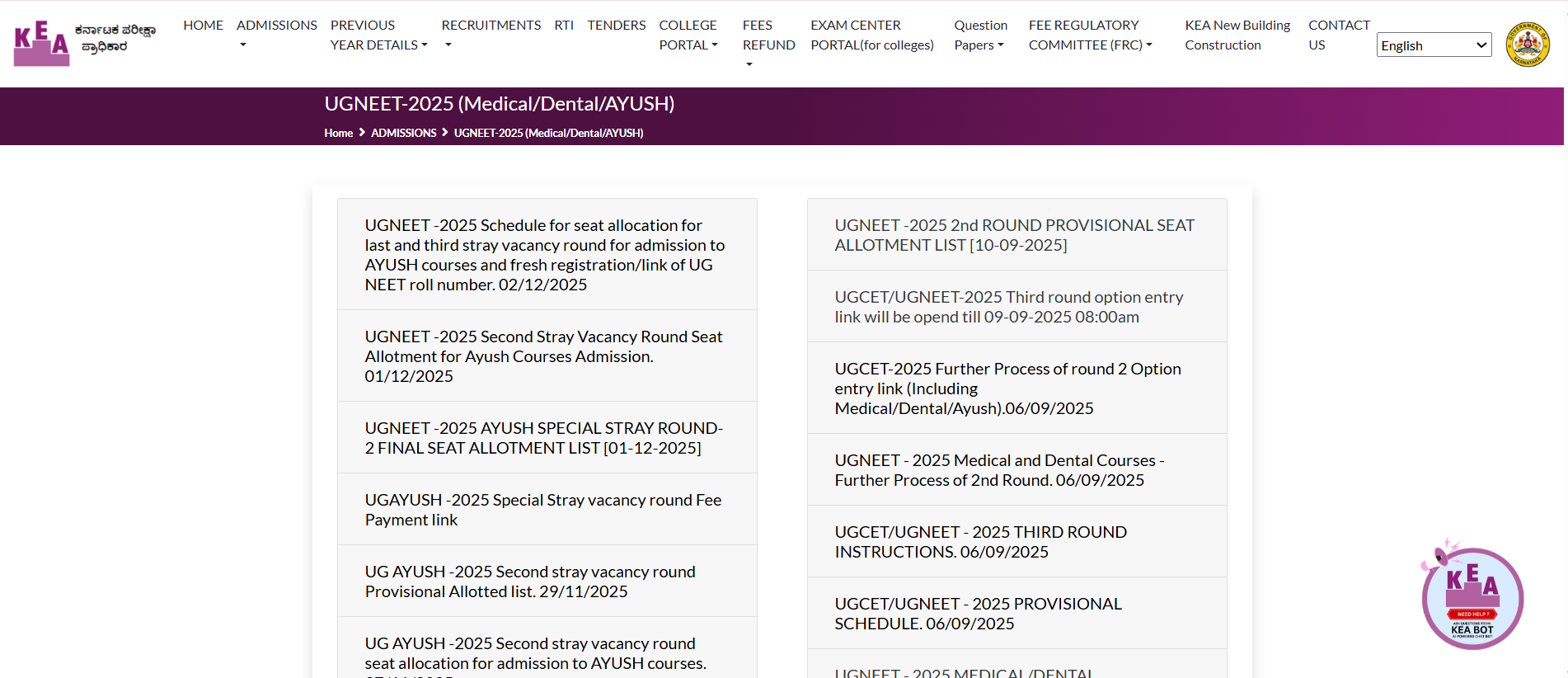Open schedule for last and third stray vacancy round
Screen dimensions: 1568x678
pos(547,255)
